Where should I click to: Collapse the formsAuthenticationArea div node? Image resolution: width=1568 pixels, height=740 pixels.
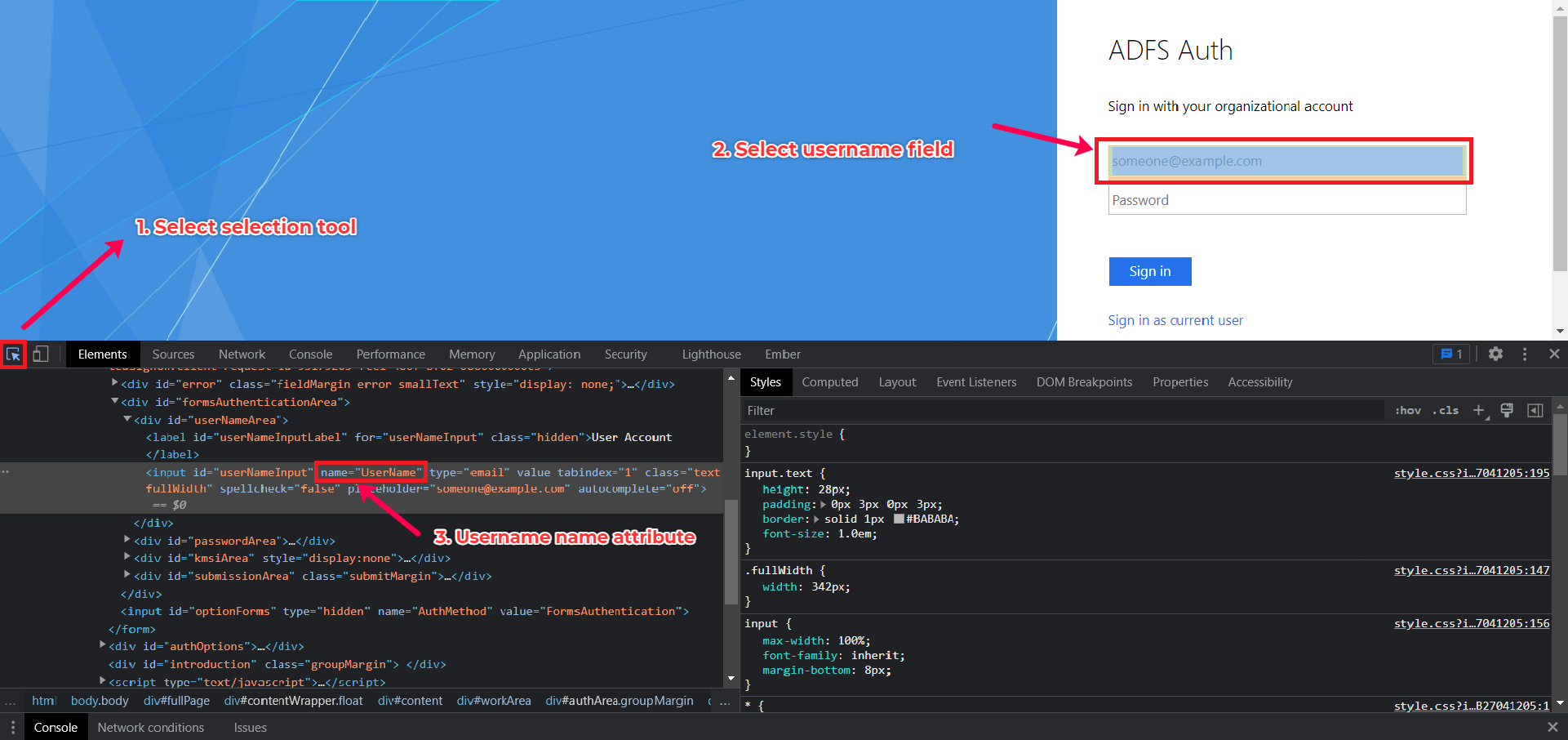point(114,401)
